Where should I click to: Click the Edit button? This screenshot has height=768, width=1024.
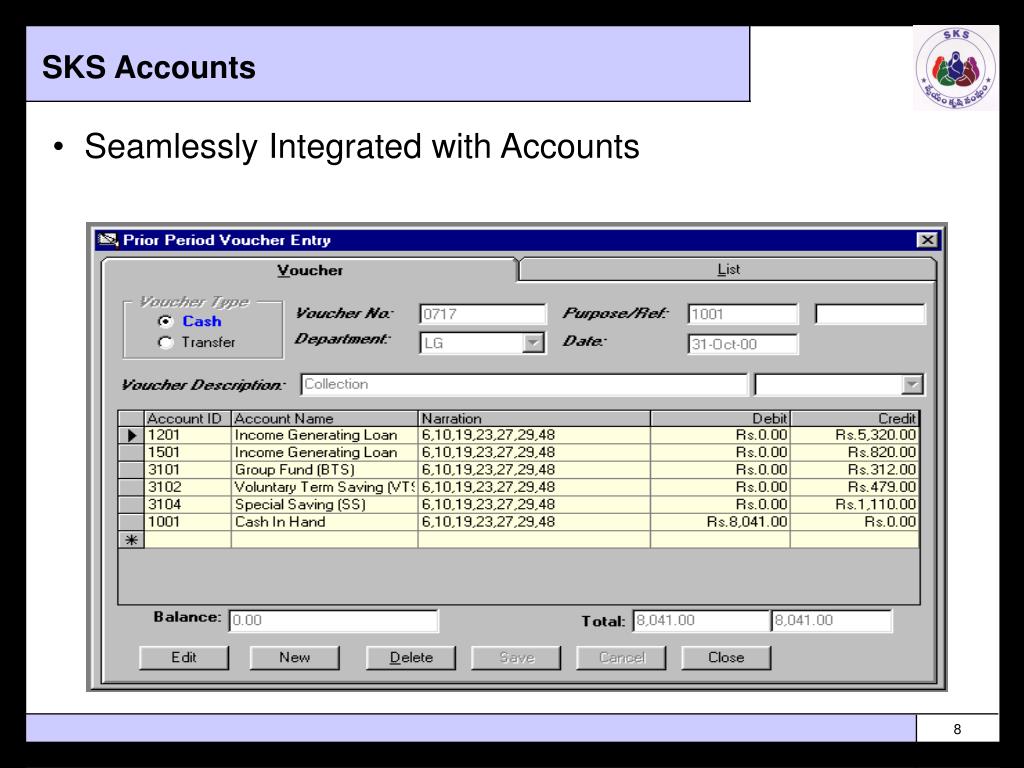184,658
